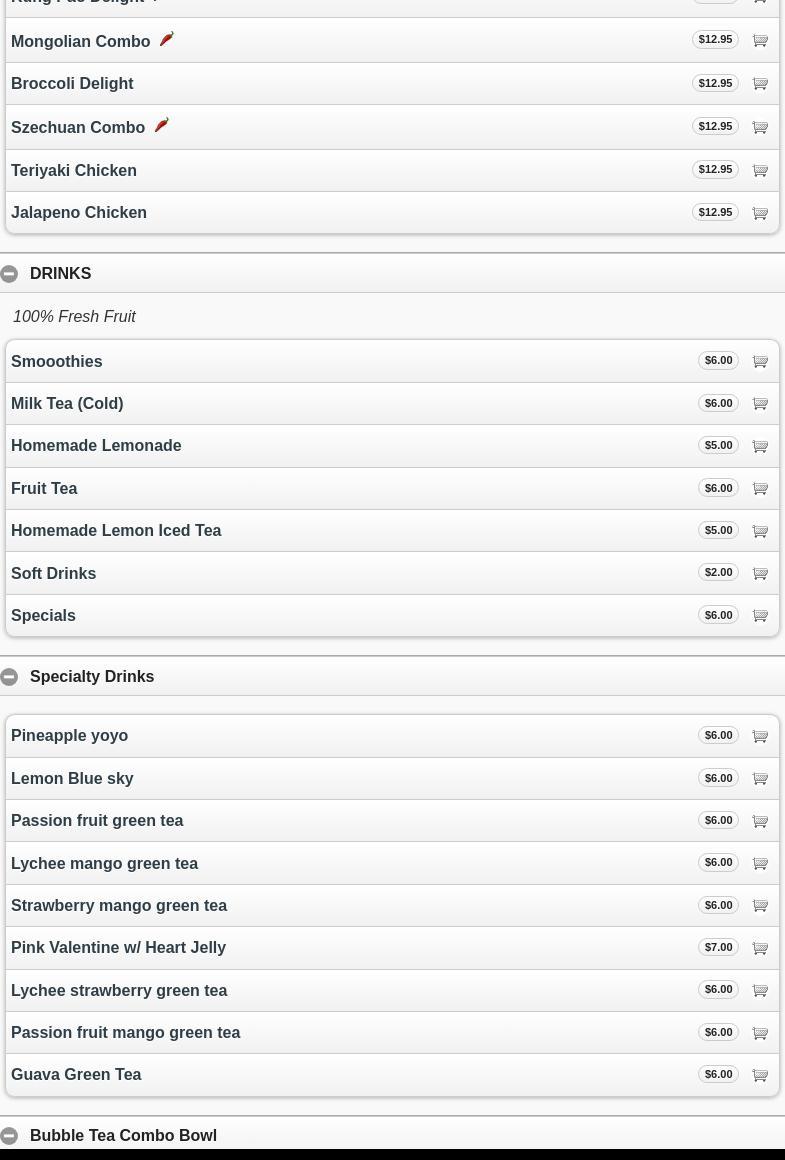
Task: Collapse the Specialty Drinks section
Action: [x=9, y=677]
